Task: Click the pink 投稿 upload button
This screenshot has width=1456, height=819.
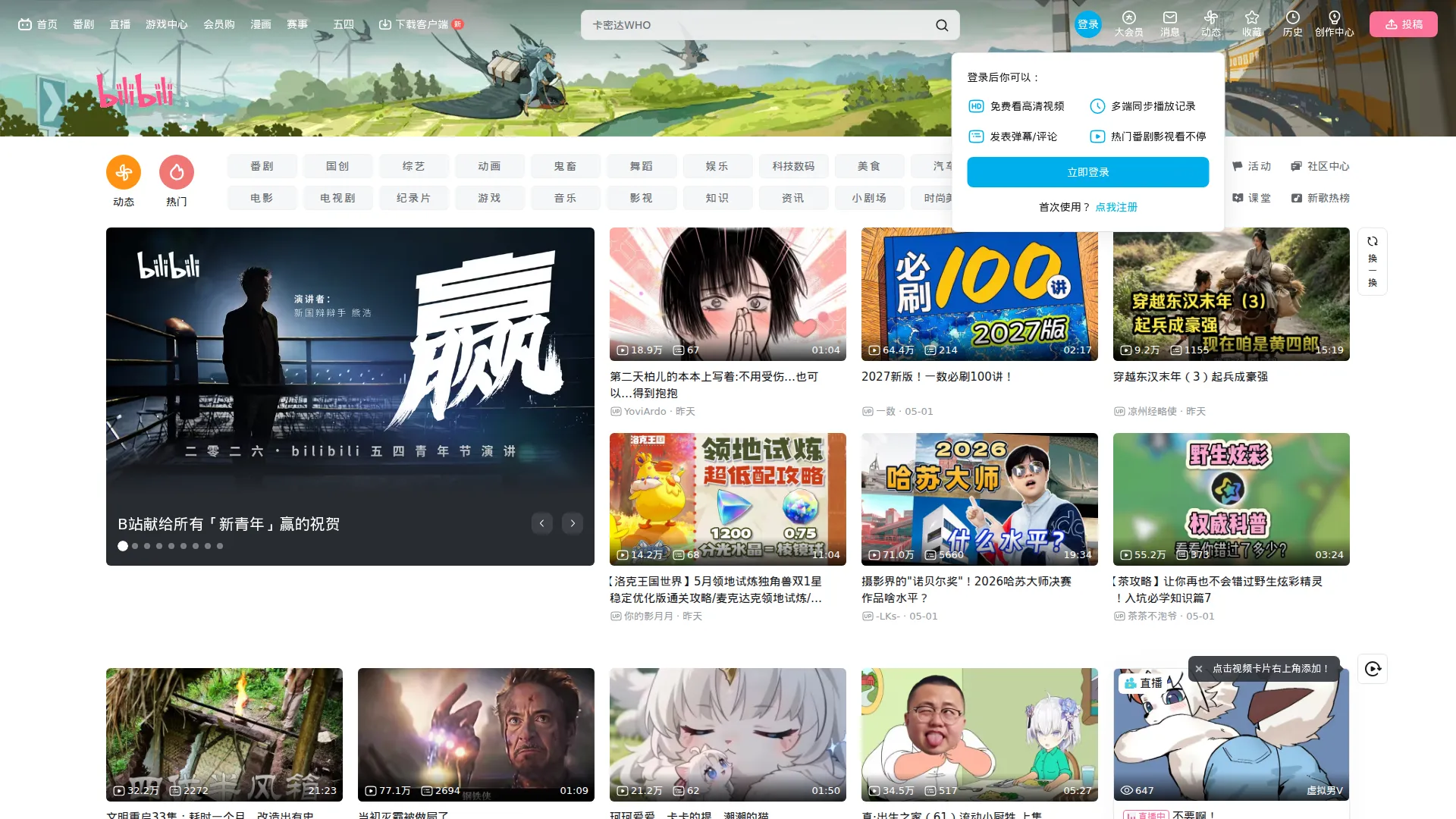Action: [x=1403, y=24]
